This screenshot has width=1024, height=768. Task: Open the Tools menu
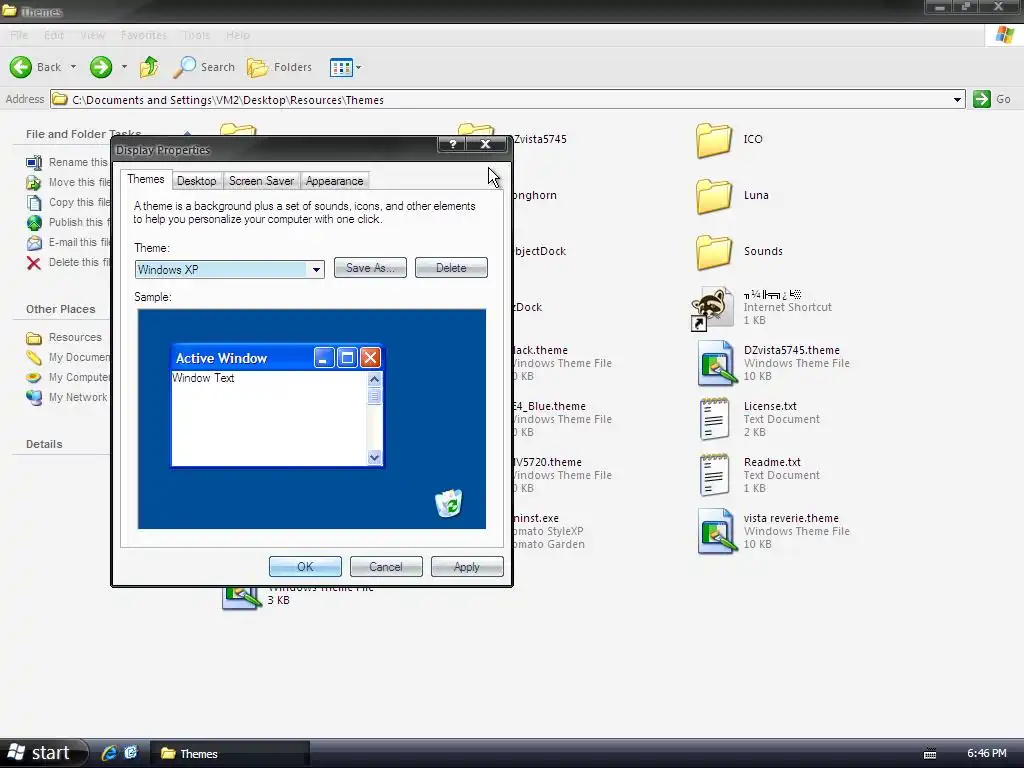pyautogui.click(x=196, y=35)
